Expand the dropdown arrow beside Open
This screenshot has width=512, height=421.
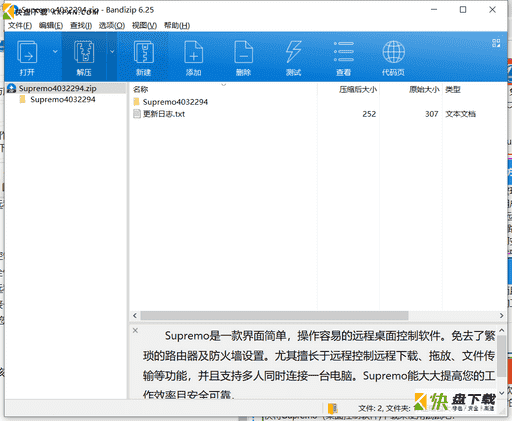click(x=55, y=51)
